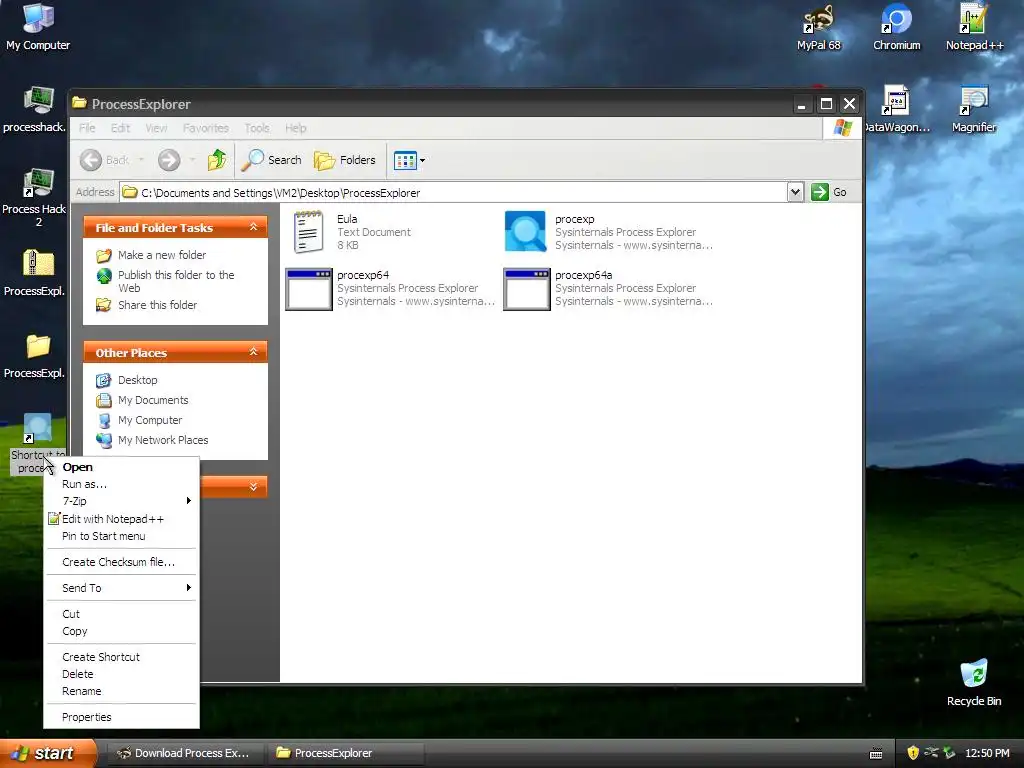Click the taskbar clock showing 12:50 PM
The image size is (1024, 768).
pyautogui.click(x=987, y=753)
